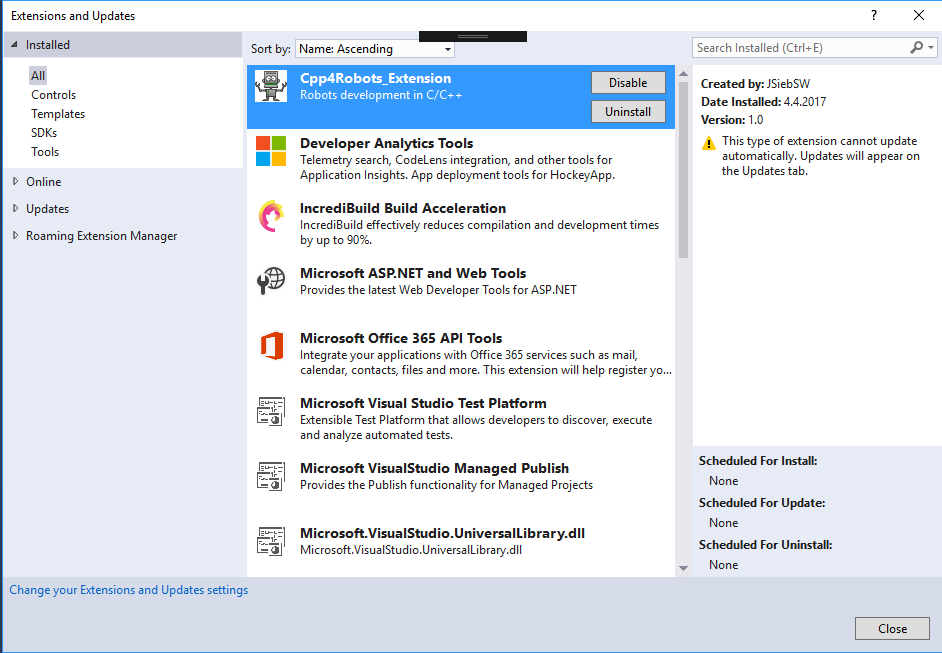The image size is (942, 653).
Task: Close the dialog with the title bar X
Action: coord(919,16)
